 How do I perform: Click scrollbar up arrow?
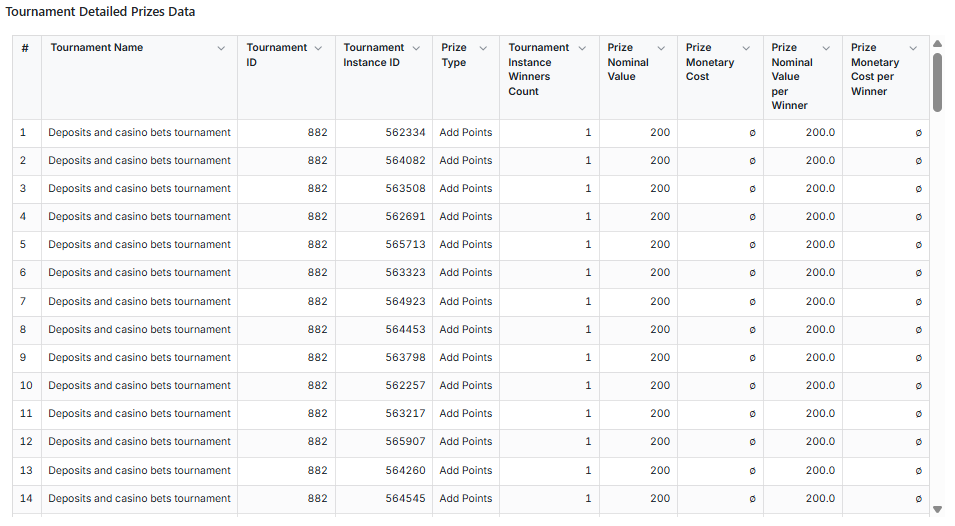click(937, 43)
